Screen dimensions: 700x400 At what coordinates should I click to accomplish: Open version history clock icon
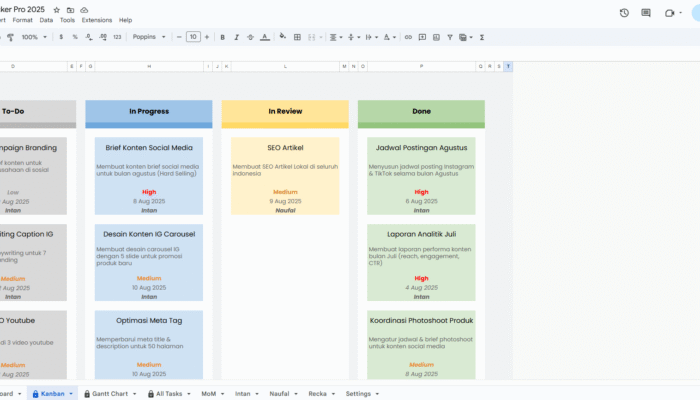(624, 13)
